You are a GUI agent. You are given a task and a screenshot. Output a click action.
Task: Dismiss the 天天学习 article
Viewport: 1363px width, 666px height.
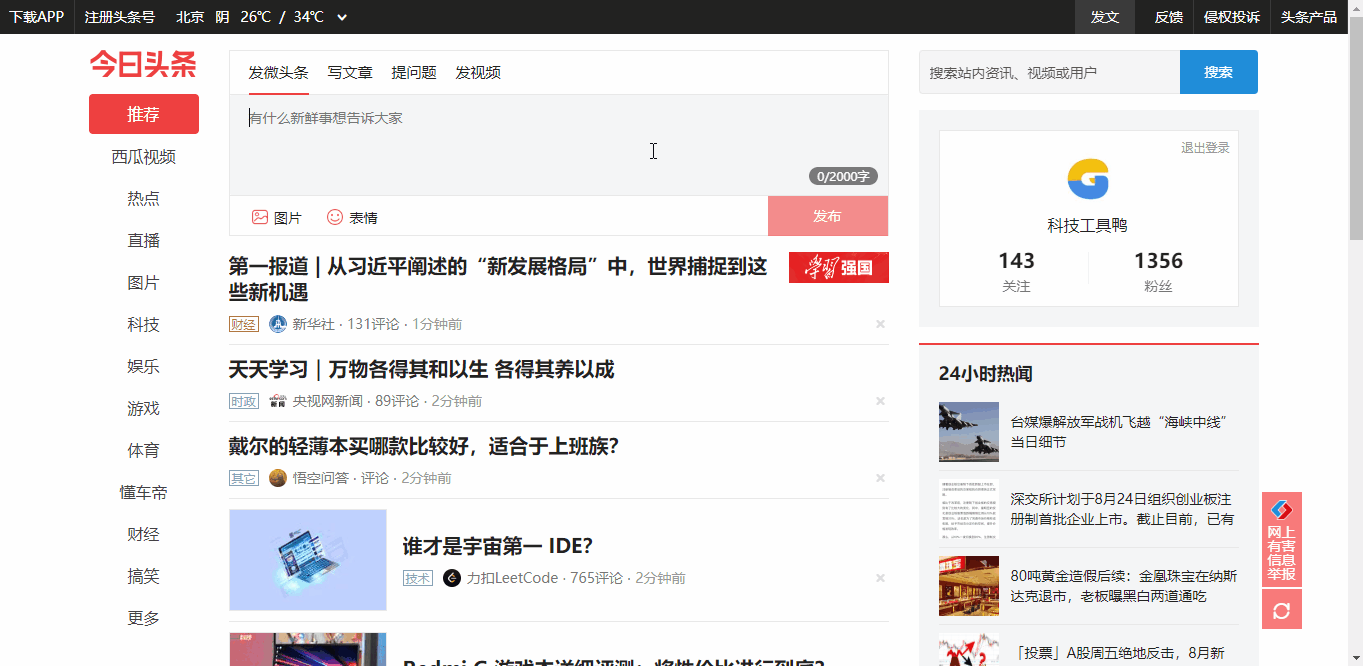(881, 401)
